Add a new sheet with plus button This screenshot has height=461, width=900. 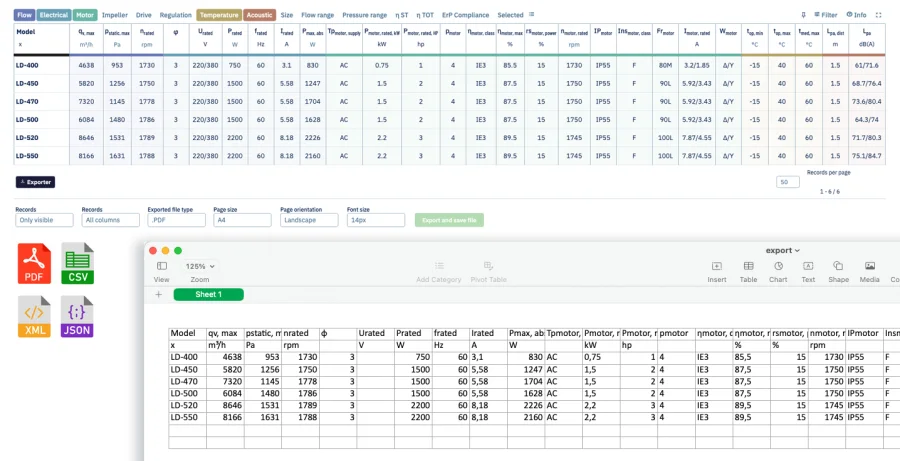click(x=158, y=295)
